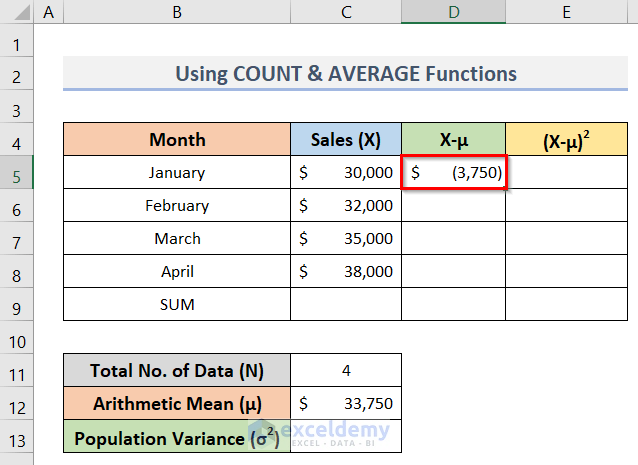The width and height of the screenshot is (638, 465).
Task: Select the Population Variance label cell
Action: (177, 437)
